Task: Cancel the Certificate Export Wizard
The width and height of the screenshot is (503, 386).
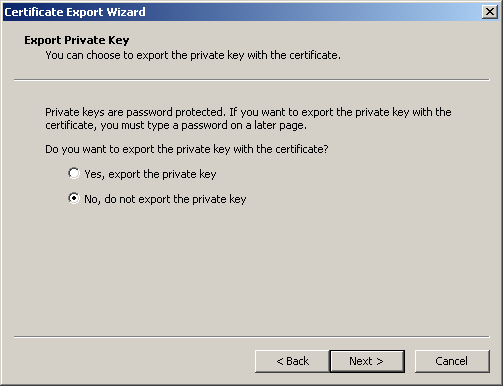Action: click(x=452, y=361)
